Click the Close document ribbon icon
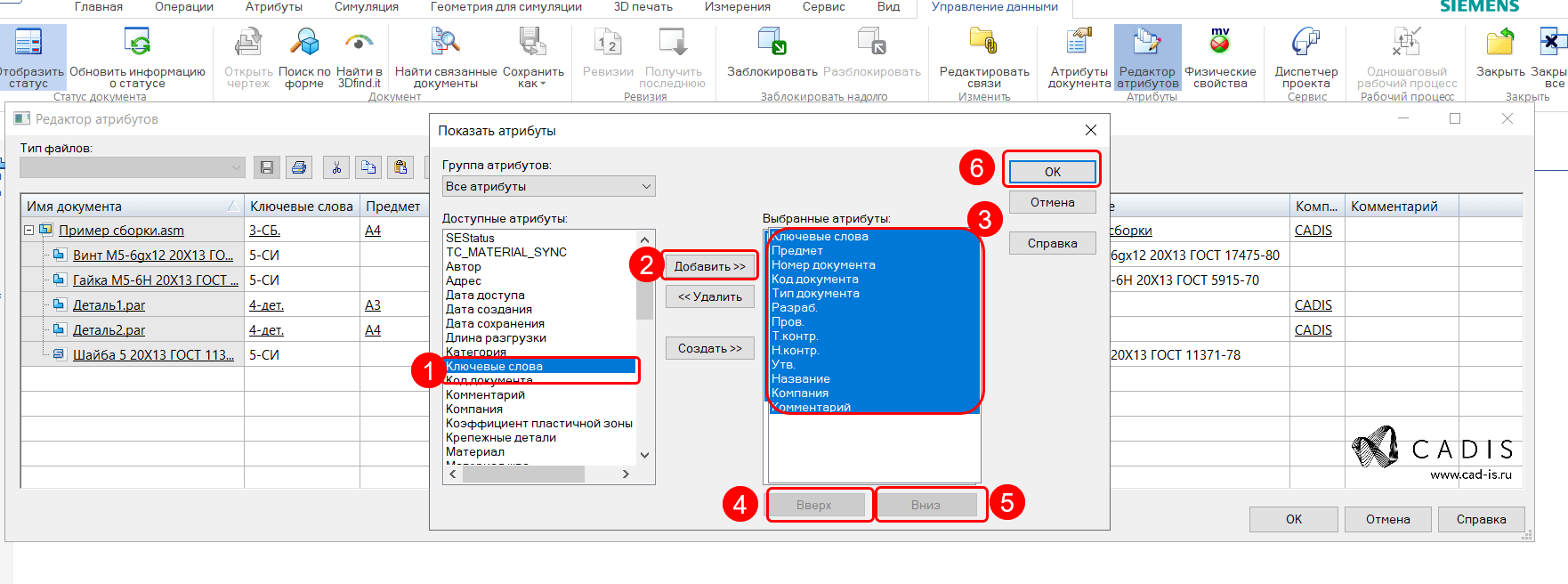This screenshot has width=1568, height=584. click(1500, 42)
